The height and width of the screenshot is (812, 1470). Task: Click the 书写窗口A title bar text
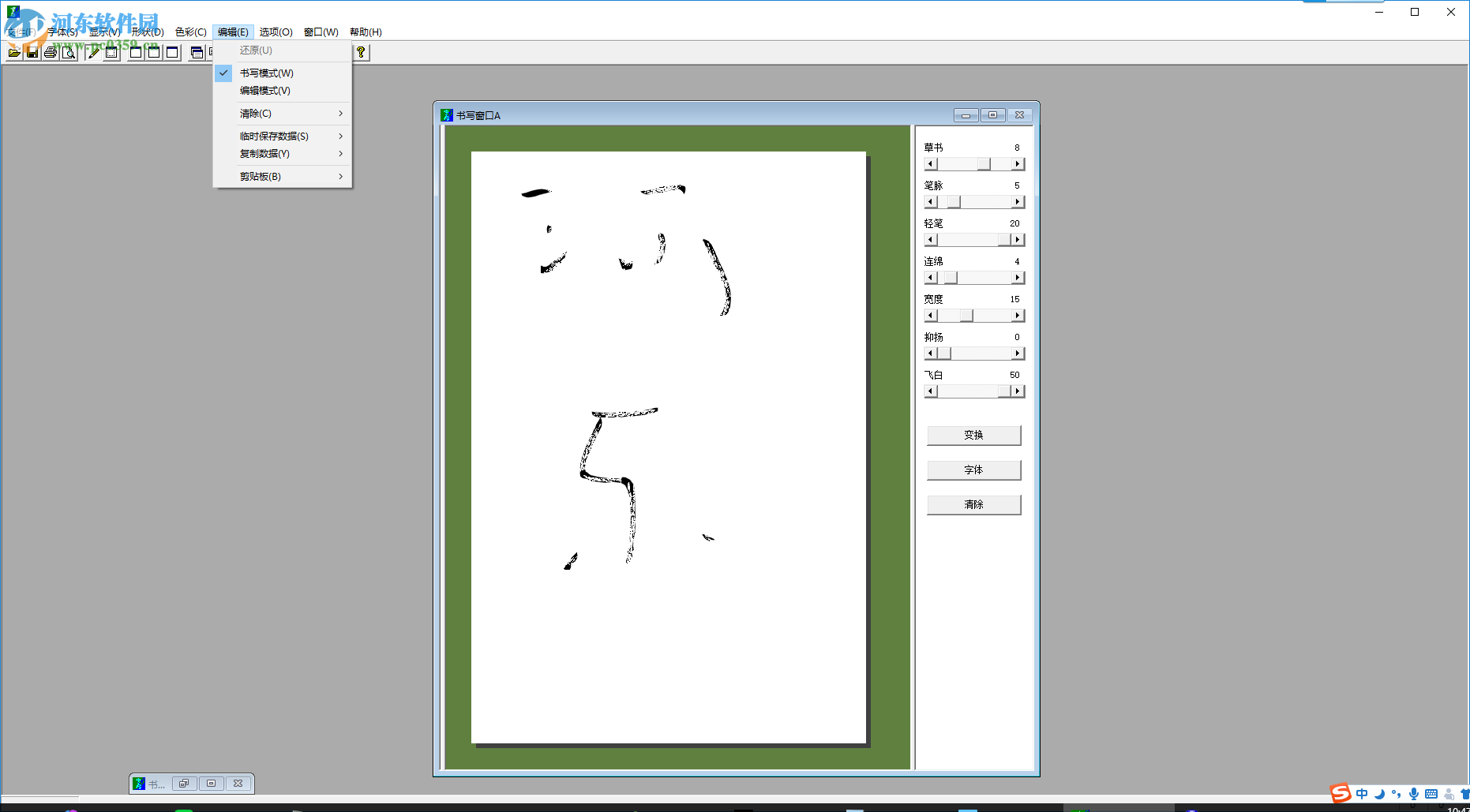coord(478,116)
